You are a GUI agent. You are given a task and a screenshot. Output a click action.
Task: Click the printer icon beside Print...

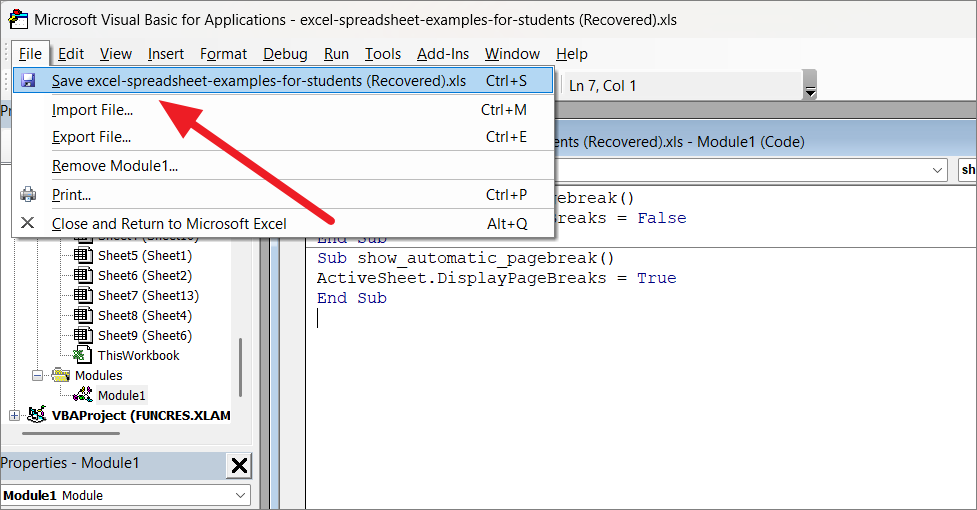(28, 194)
